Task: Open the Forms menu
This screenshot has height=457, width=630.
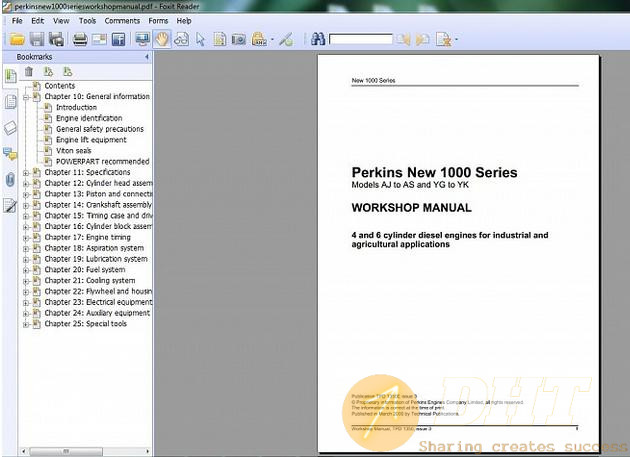Action: (x=158, y=20)
